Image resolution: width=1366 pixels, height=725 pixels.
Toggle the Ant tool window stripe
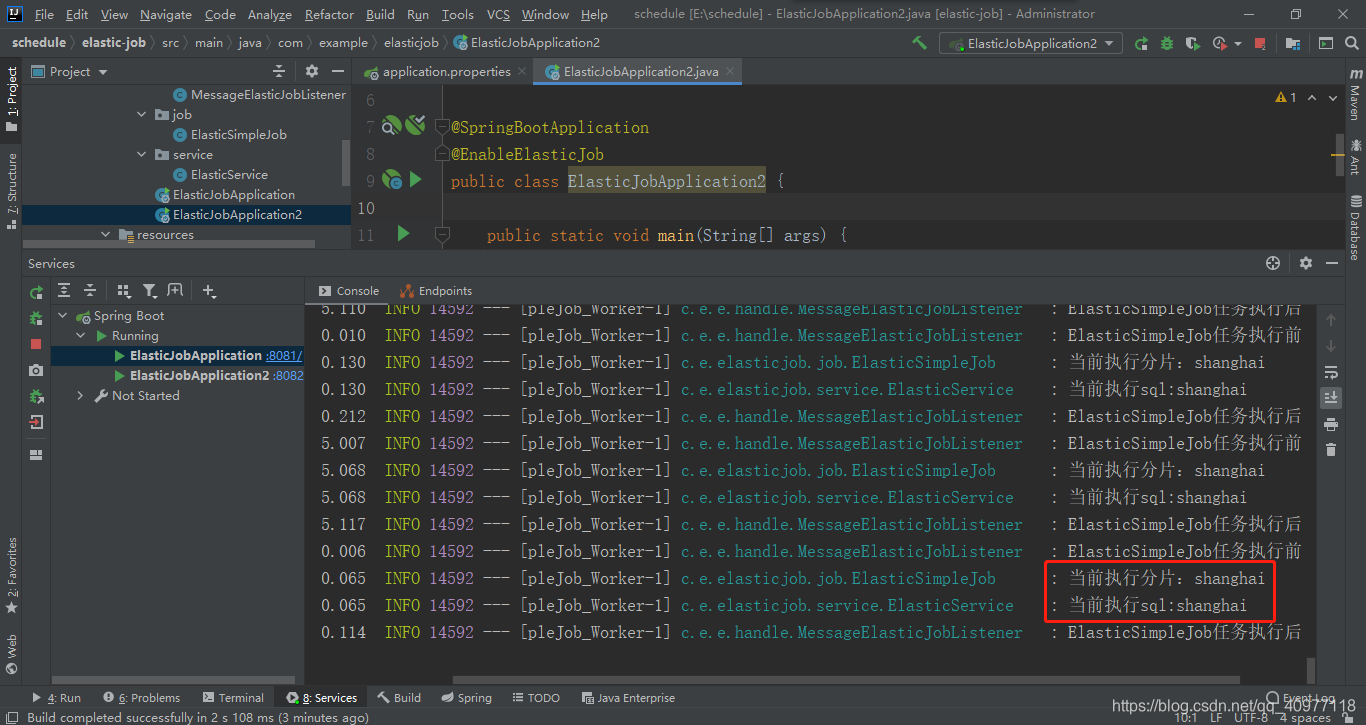[1355, 157]
